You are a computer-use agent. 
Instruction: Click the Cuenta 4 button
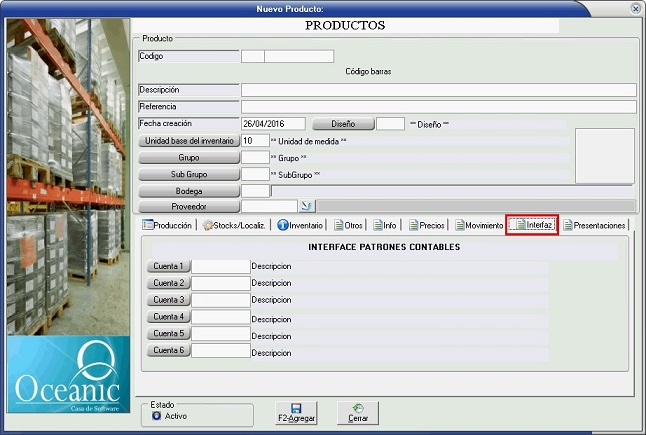tap(168, 317)
